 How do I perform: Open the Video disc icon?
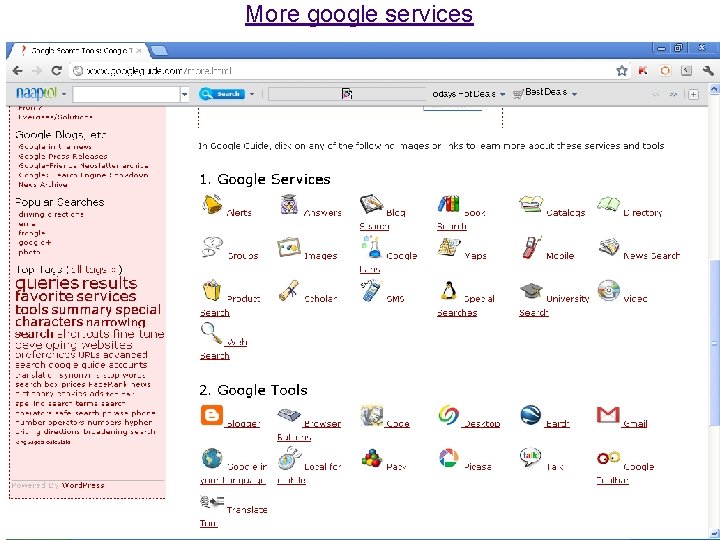pyautogui.click(x=609, y=290)
